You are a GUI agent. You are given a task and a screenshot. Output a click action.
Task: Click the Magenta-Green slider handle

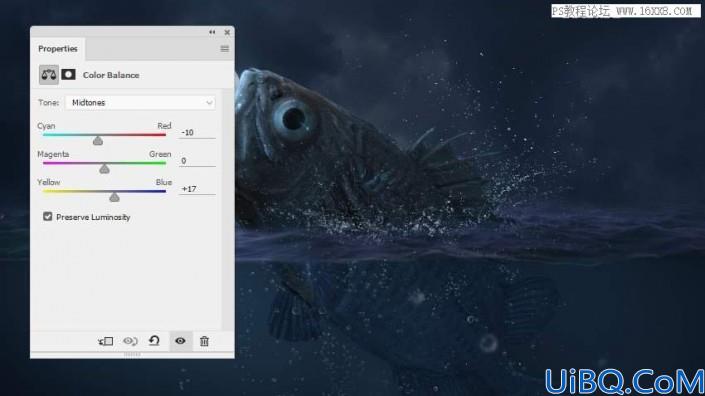[104, 169]
